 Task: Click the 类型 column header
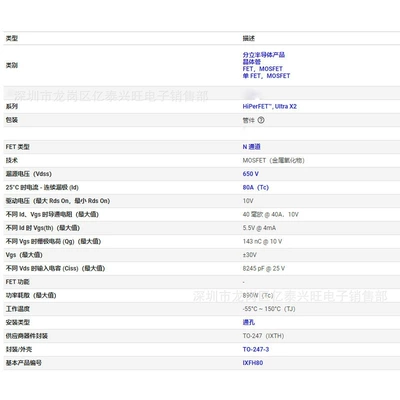12,38
